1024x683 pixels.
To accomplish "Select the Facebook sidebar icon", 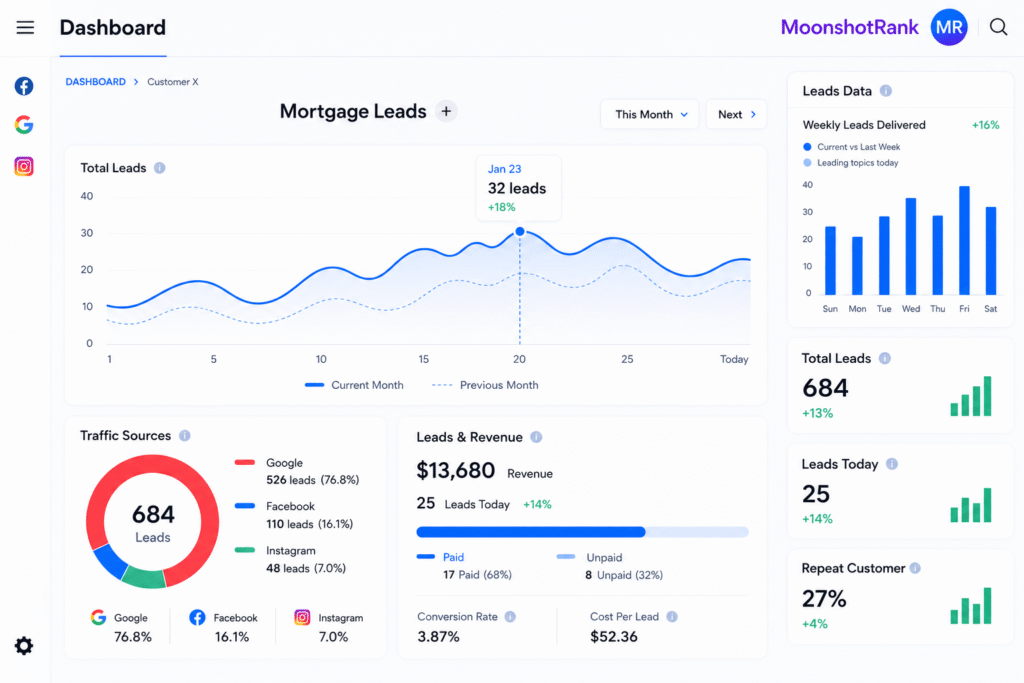I will 24,86.
